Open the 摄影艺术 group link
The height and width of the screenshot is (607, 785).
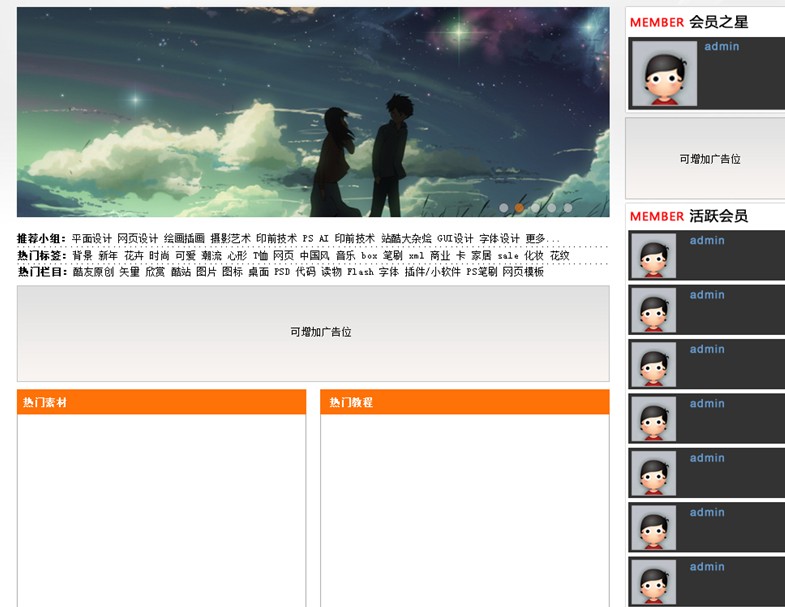coord(230,238)
